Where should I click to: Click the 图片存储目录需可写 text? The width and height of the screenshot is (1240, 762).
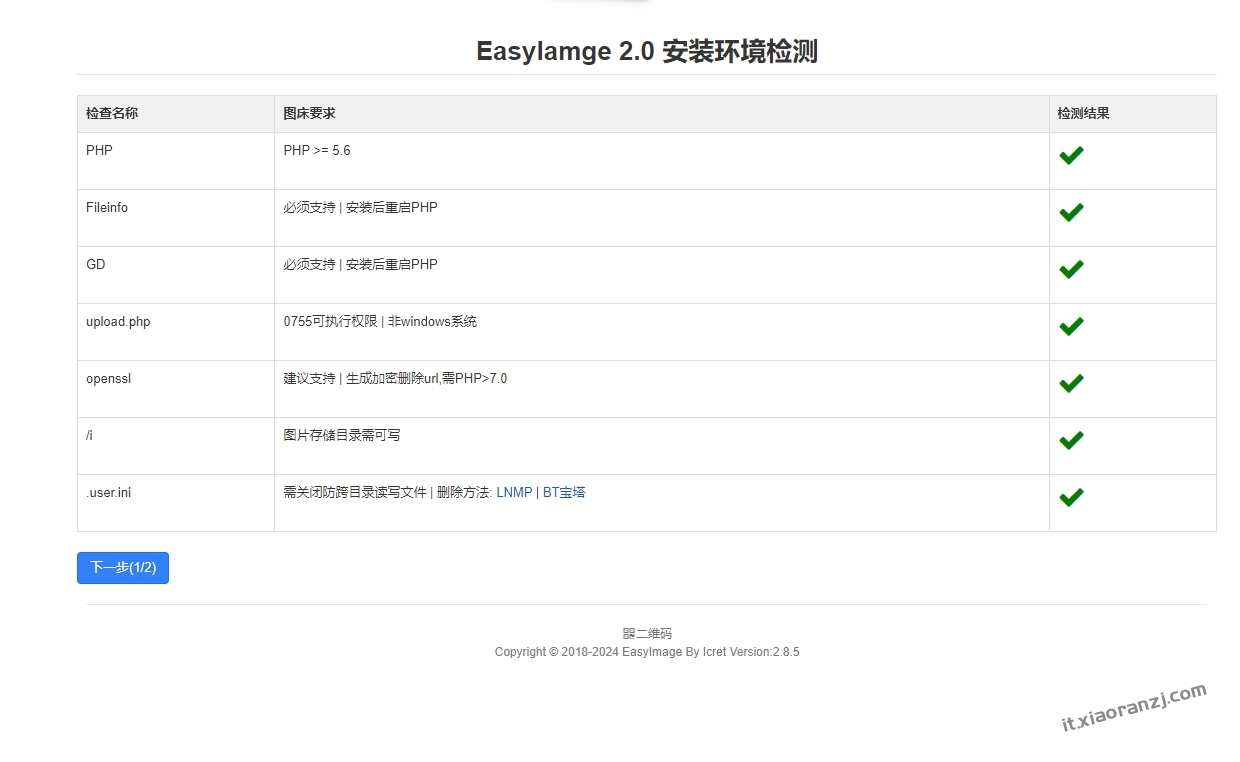coord(342,436)
